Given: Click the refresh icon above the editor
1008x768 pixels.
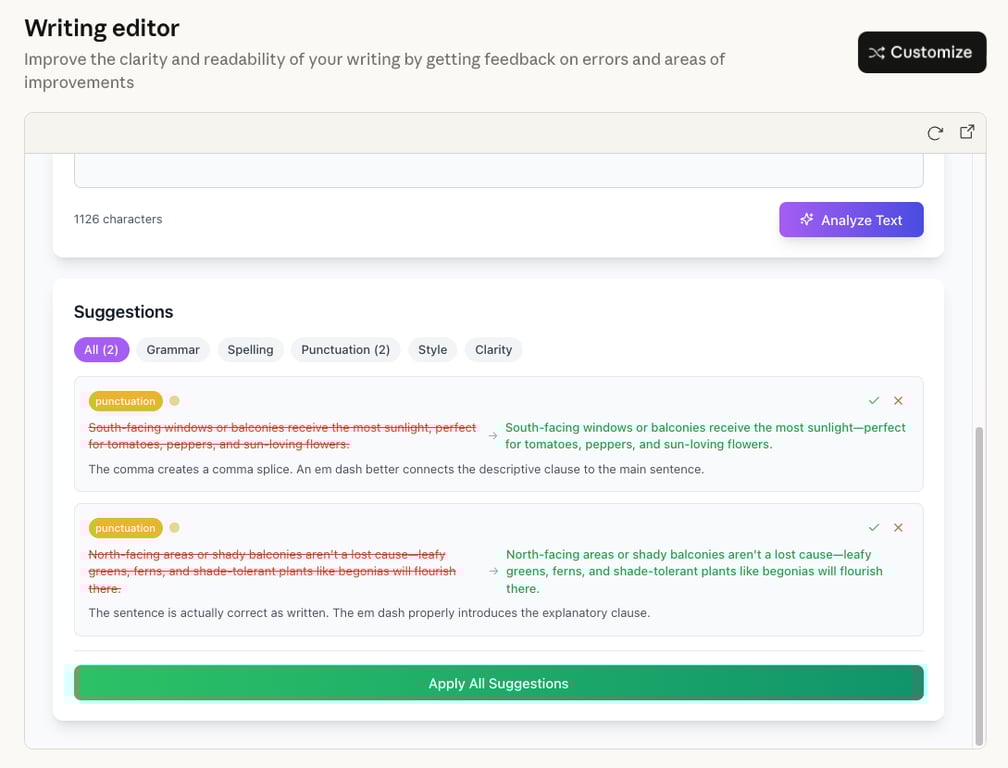Looking at the screenshot, I should tap(935, 132).
